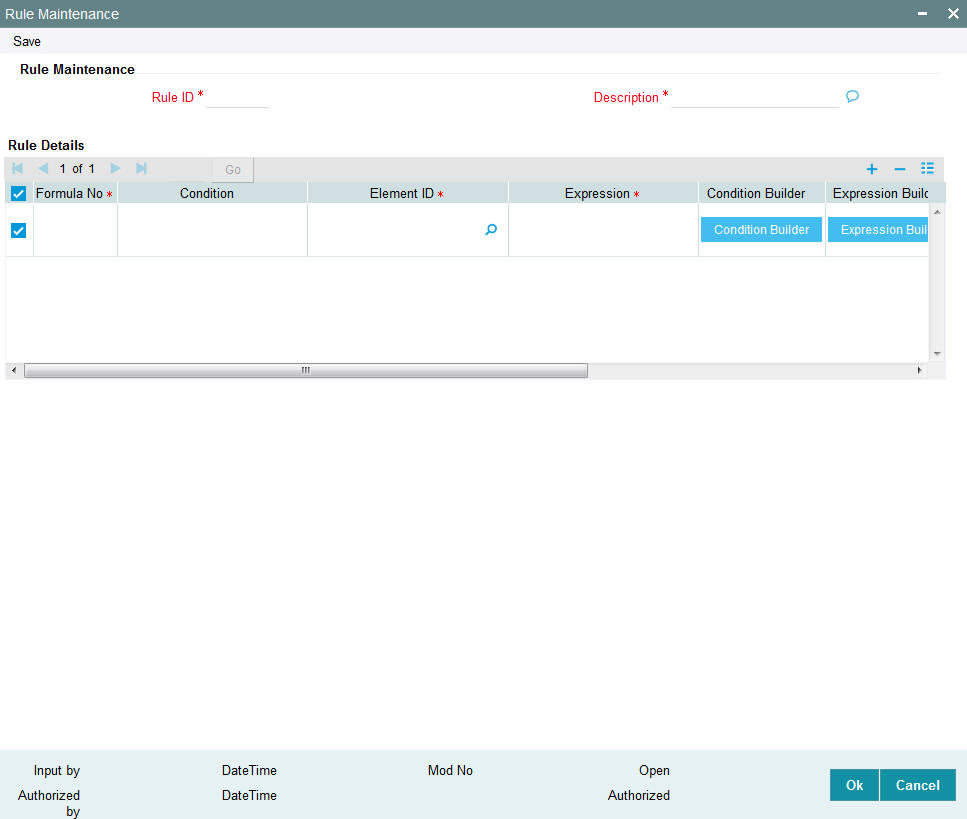Add a new row with plus icon
The height and width of the screenshot is (819, 967).
click(871, 169)
